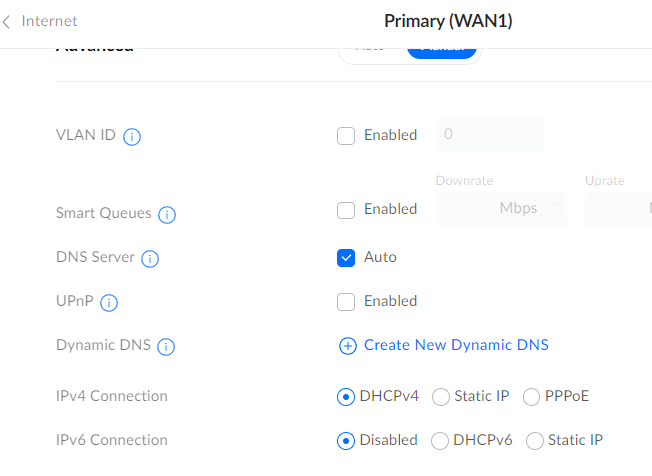Show info tooltip for Smart Queues

[167, 214]
